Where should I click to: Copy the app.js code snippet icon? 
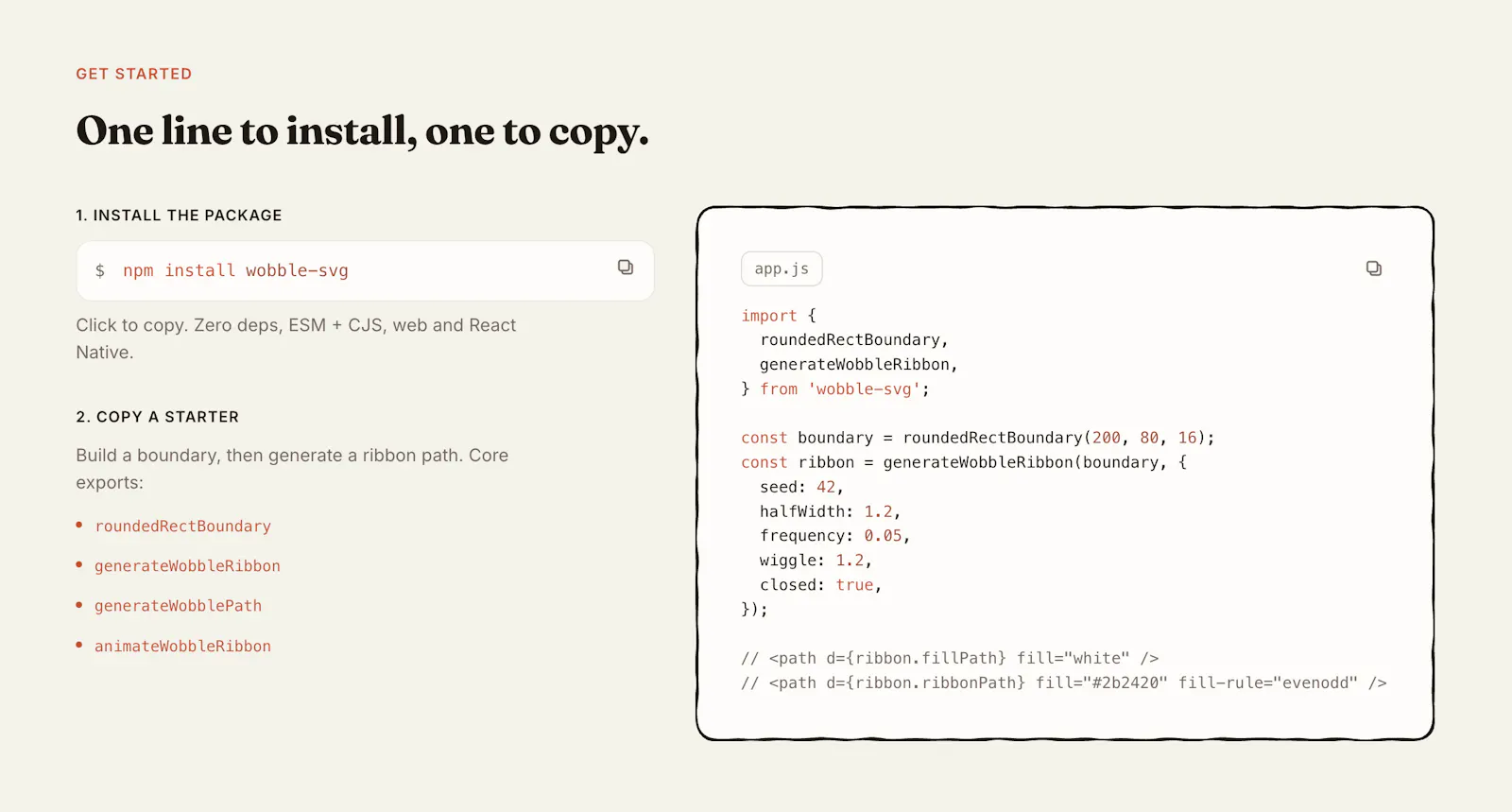1374,269
